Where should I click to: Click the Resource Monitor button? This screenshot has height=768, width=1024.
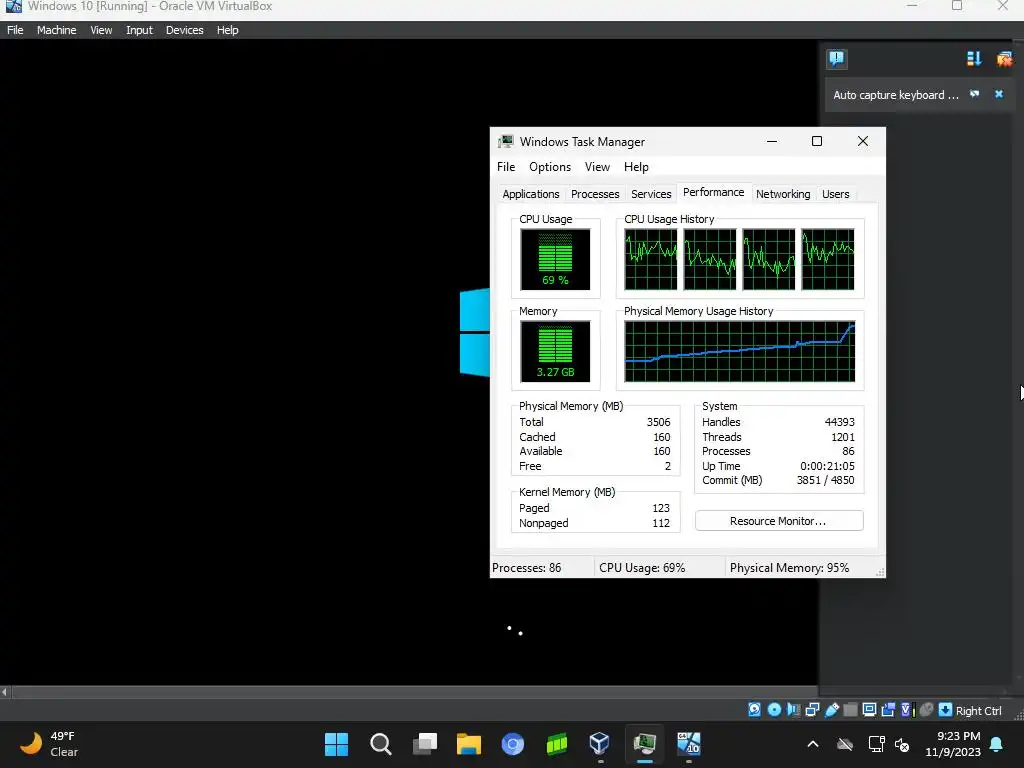click(x=778, y=520)
